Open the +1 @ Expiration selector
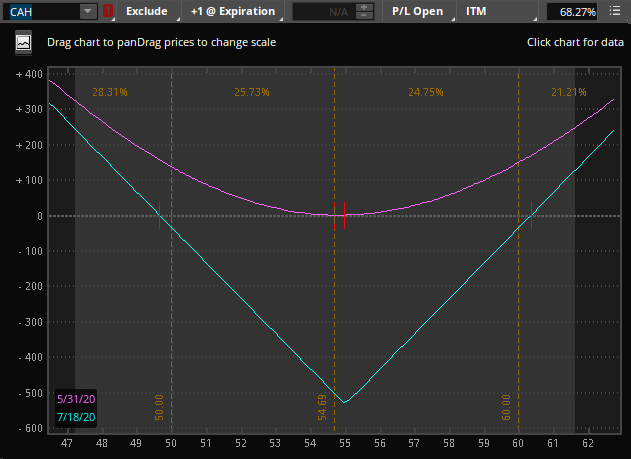 [232, 12]
